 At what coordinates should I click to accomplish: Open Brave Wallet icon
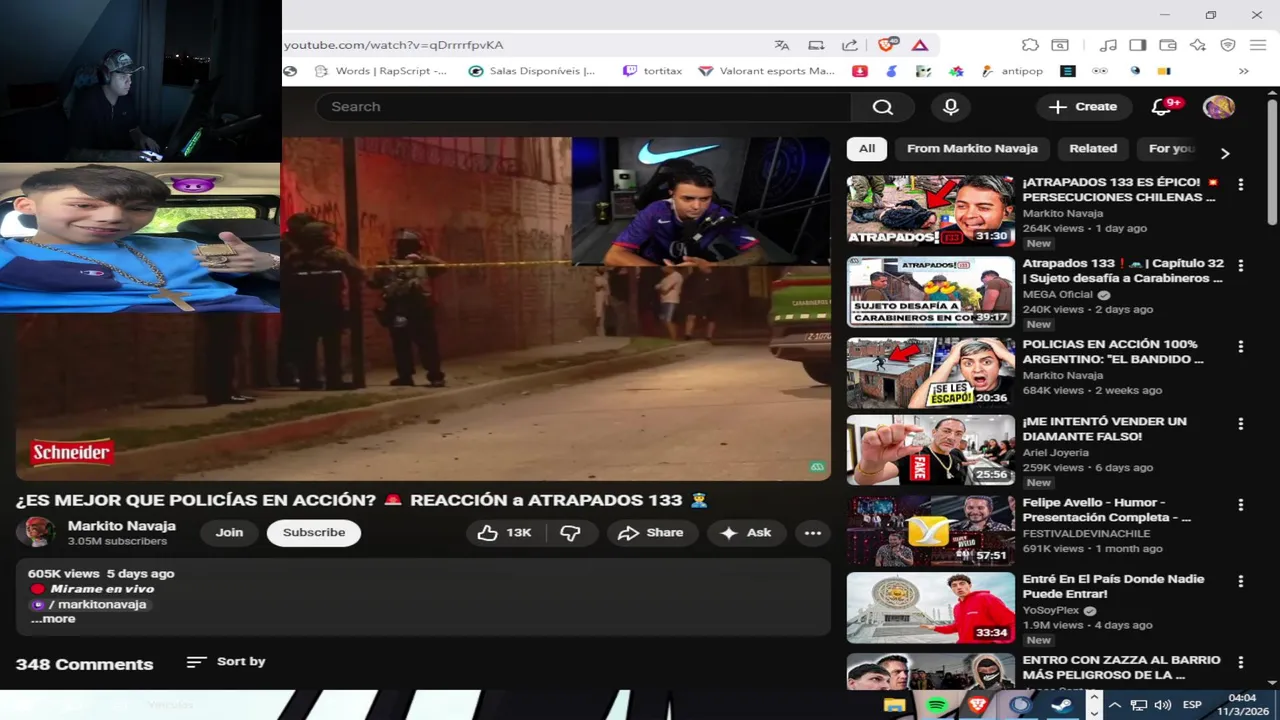(1167, 45)
